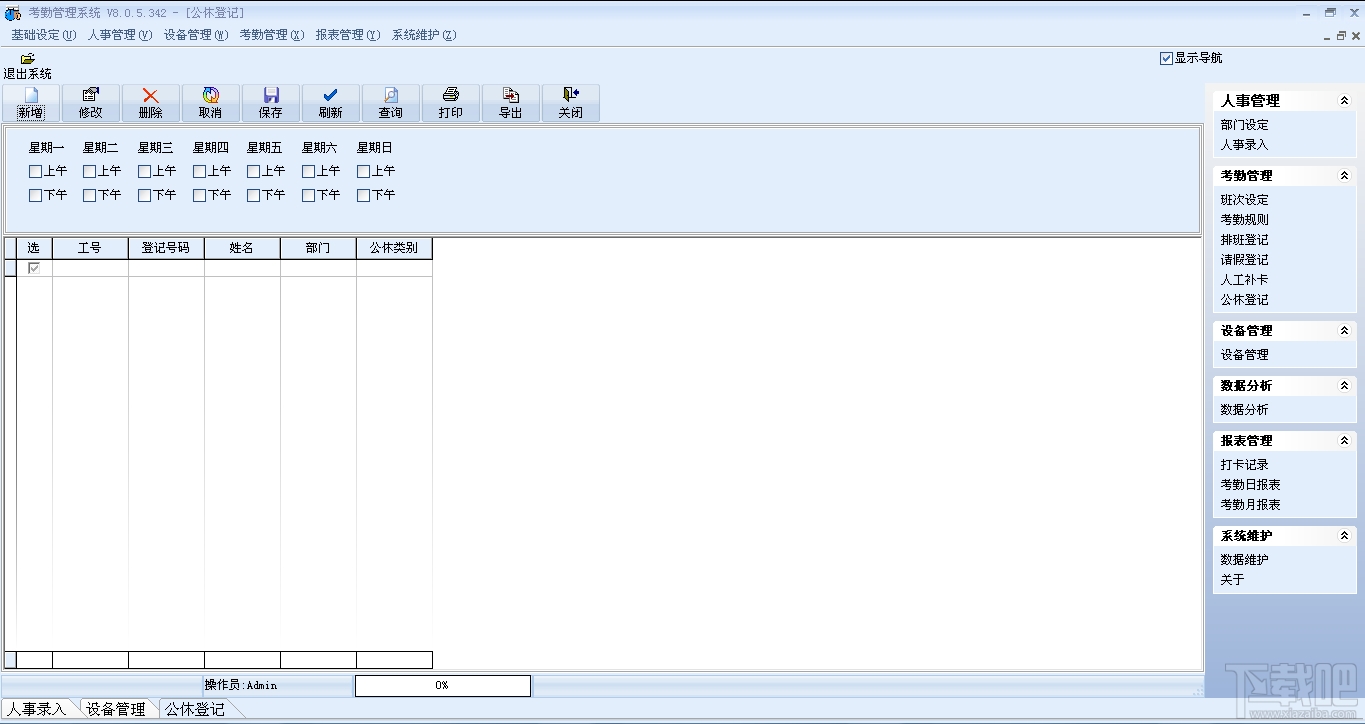Viewport: 1365px width, 724px height.
Task: Check 下午 under 星期五
Action: point(254,195)
